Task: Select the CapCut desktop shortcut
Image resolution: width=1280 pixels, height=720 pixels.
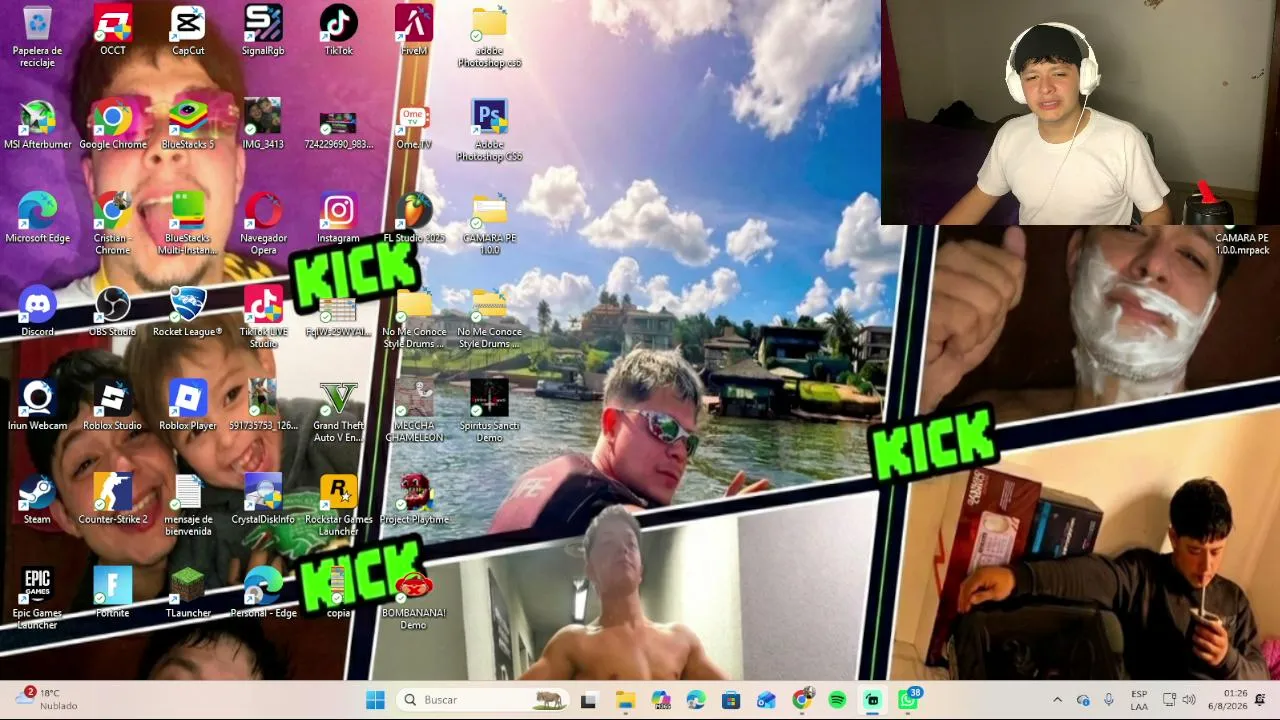Action: 188,31
